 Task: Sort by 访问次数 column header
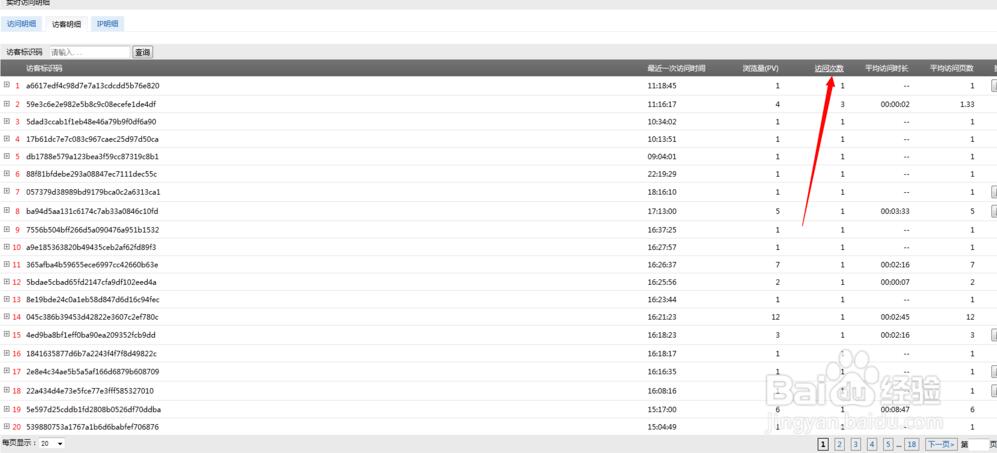829,68
